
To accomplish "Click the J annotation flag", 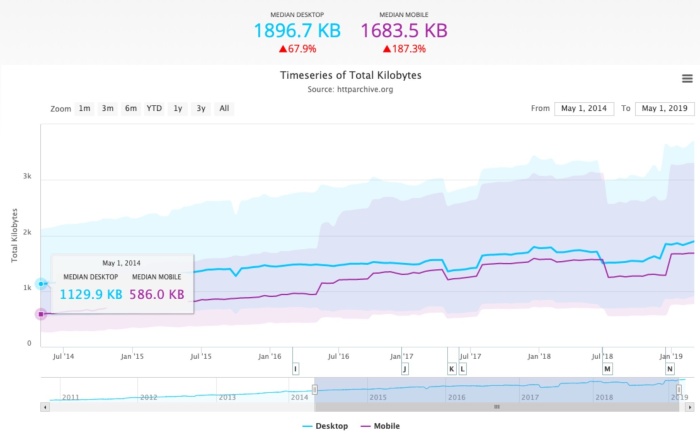I will click(x=404, y=369).
